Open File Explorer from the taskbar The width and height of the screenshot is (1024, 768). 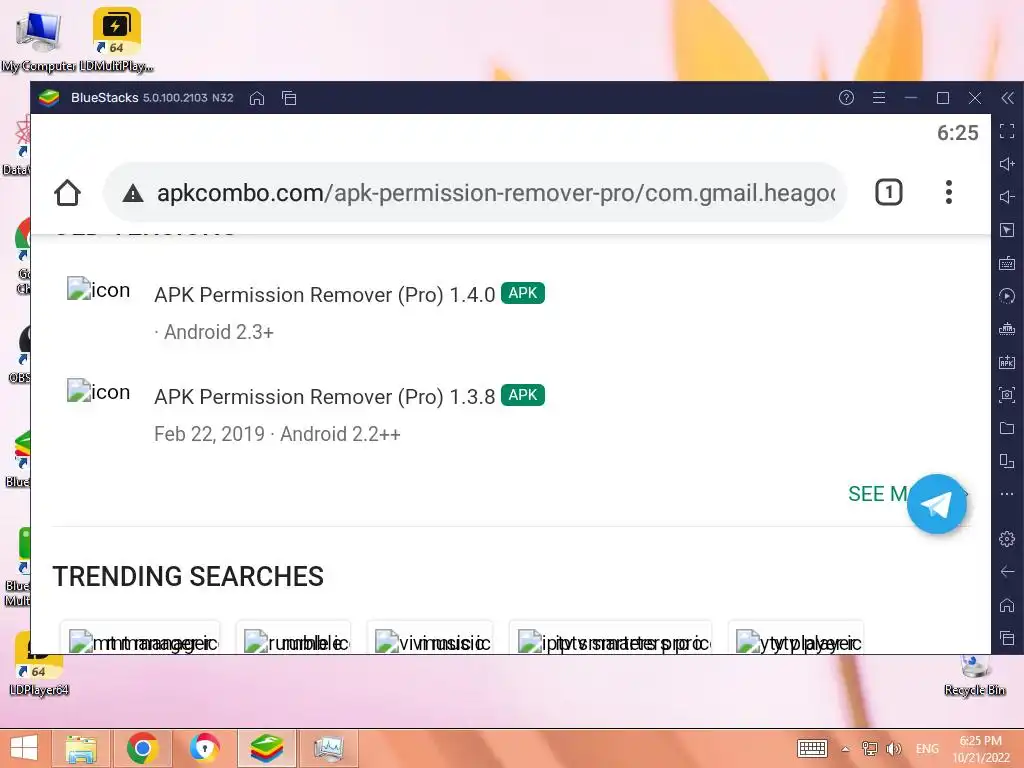click(x=82, y=748)
